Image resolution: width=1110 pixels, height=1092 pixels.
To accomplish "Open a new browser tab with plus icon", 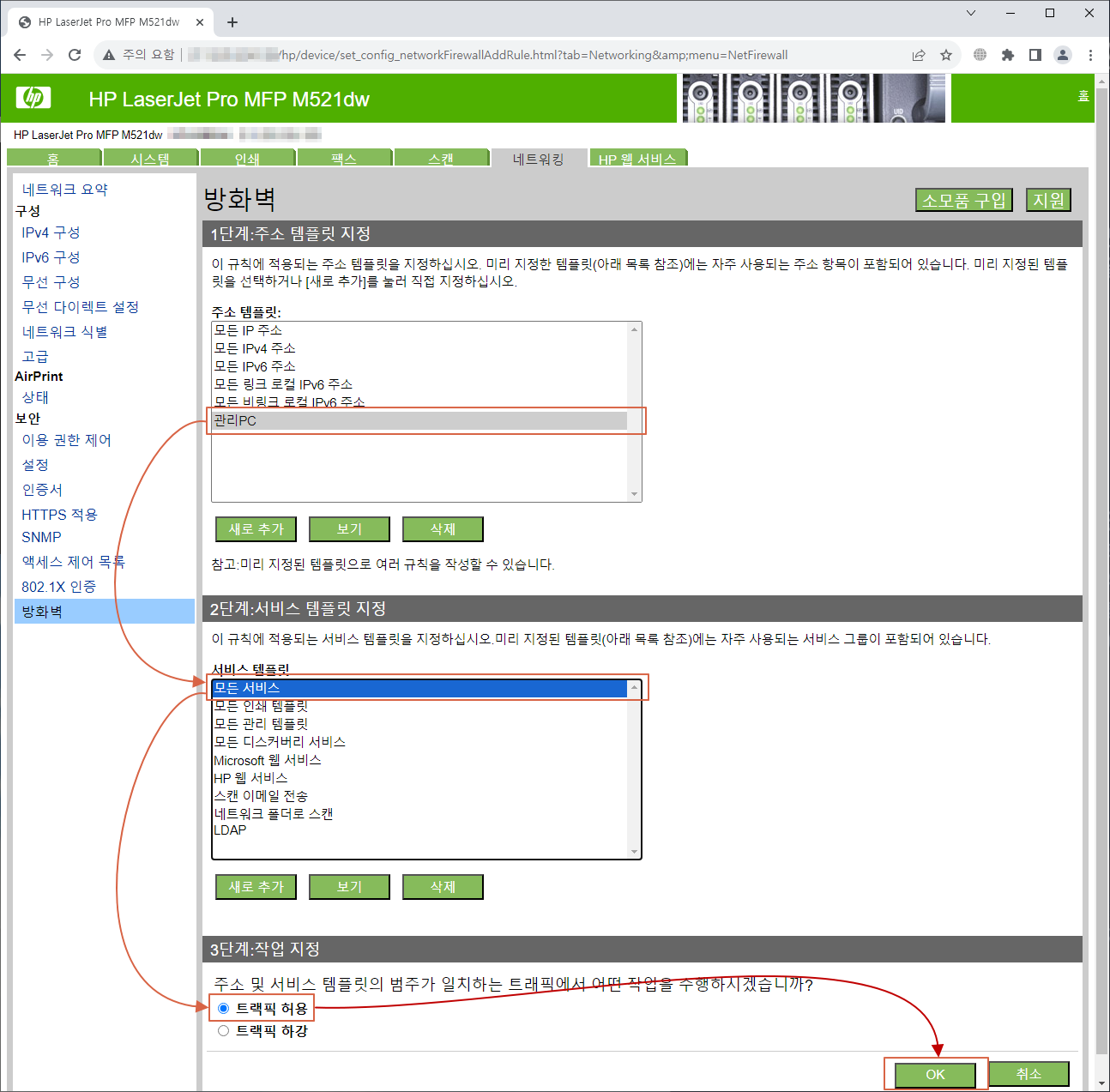I will pos(232,22).
